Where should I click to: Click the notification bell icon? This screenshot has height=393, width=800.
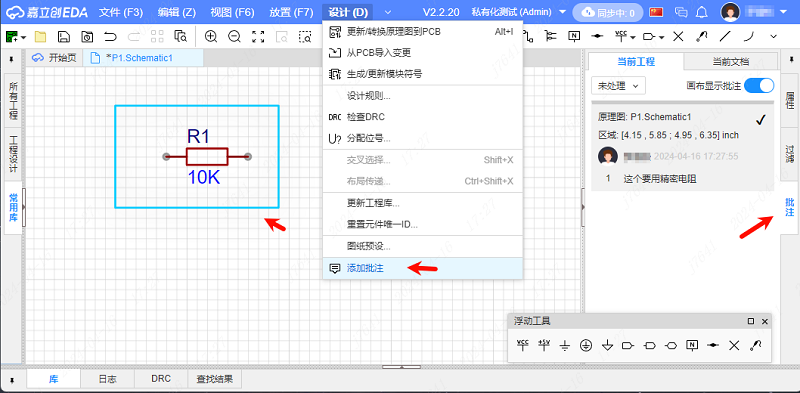[702, 12]
